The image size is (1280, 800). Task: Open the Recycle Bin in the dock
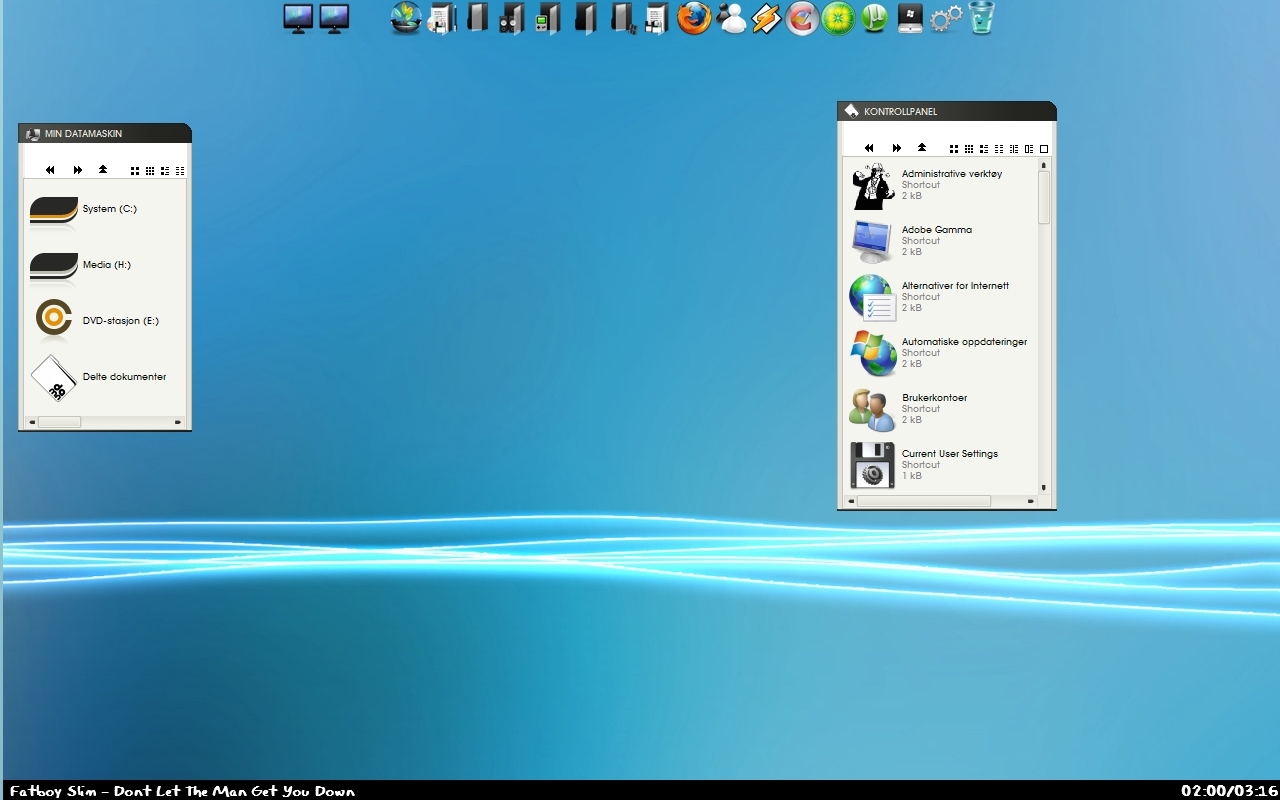coord(982,18)
